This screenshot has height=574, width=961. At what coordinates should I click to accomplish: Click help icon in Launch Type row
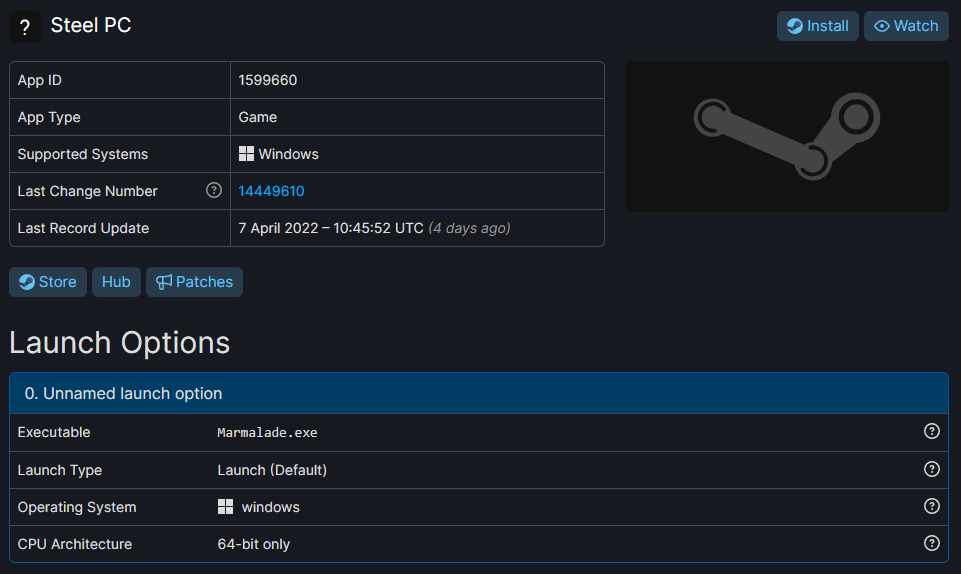(932, 469)
